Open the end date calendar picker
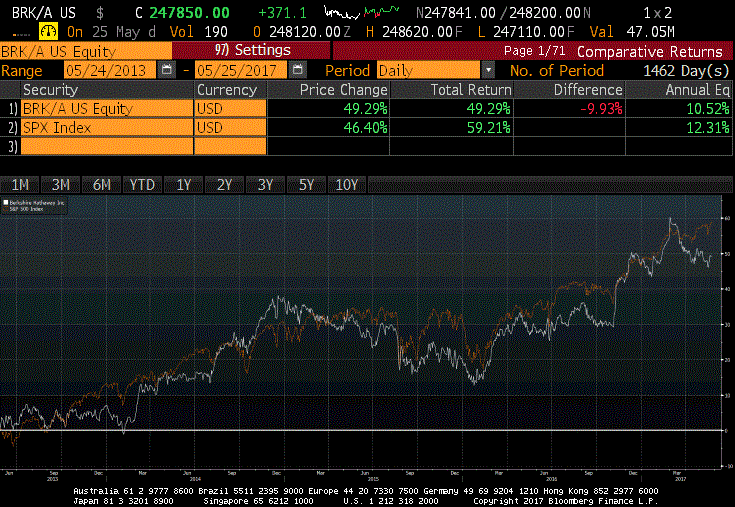Image resolution: width=735 pixels, height=507 pixels. coord(297,70)
